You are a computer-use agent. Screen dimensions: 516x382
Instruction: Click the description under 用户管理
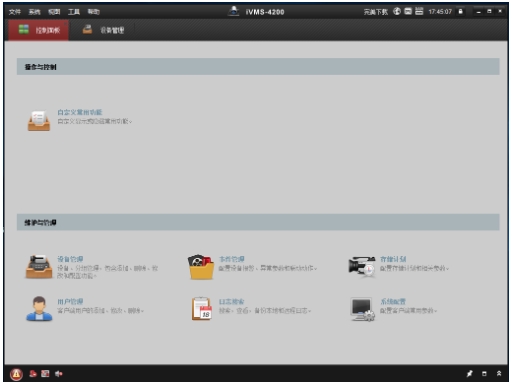pos(100,311)
